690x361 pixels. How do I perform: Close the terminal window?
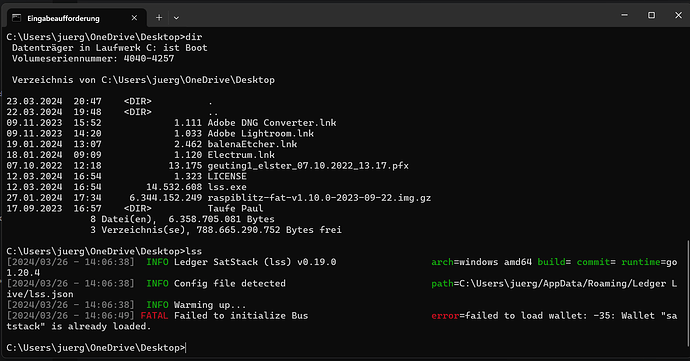pyautogui.click(x=678, y=15)
